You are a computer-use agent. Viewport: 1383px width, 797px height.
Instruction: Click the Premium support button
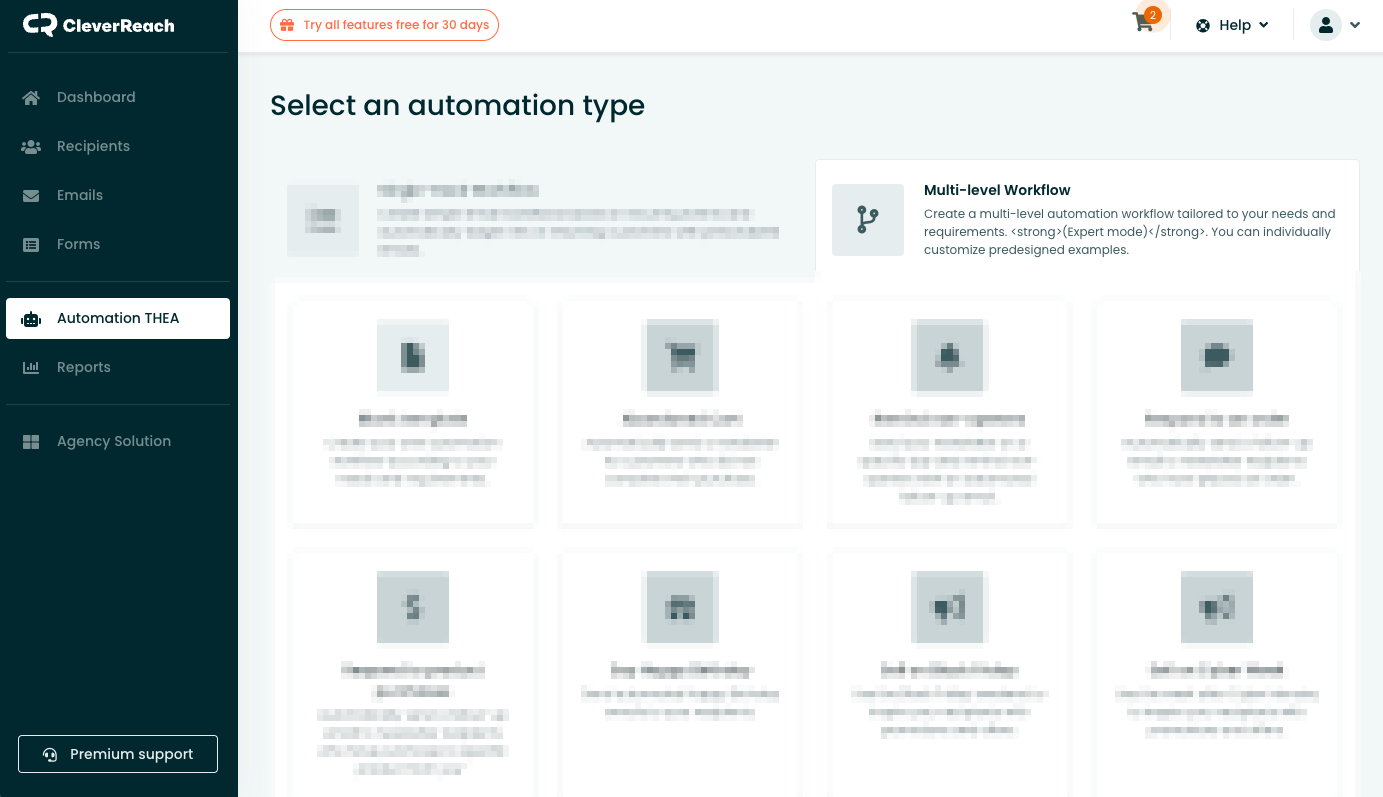pyautogui.click(x=117, y=754)
